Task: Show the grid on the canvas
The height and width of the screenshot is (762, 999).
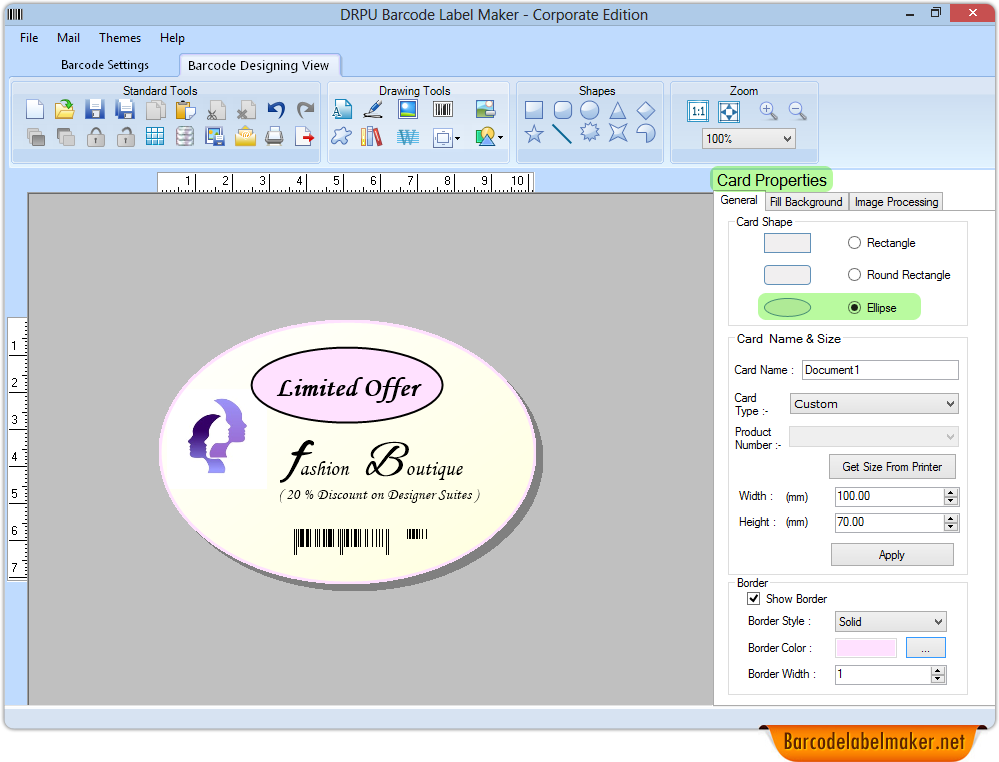Action: (155, 136)
